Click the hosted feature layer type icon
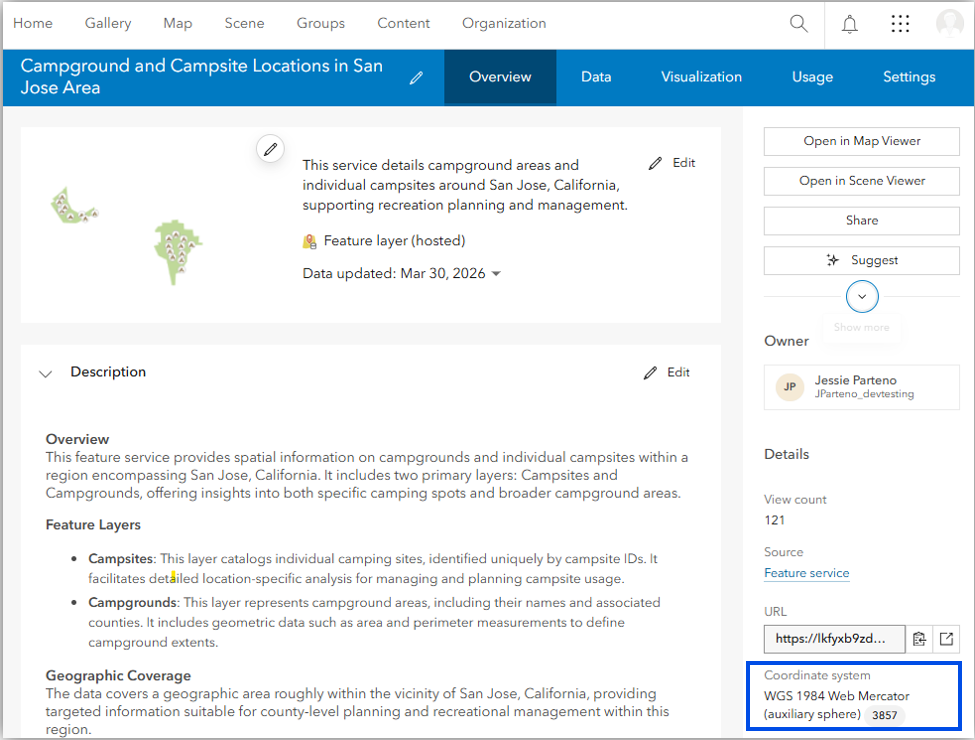 pyautogui.click(x=309, y=241)
